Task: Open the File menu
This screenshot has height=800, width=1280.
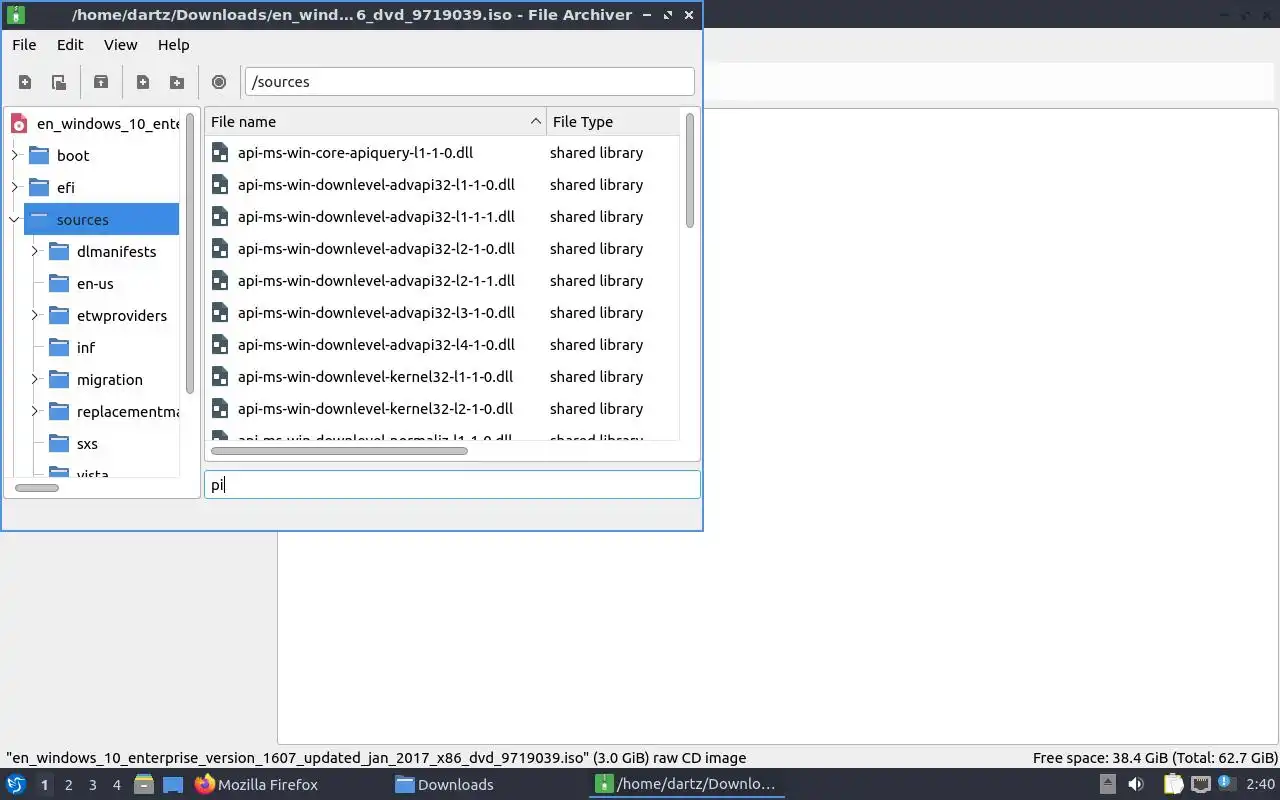Action: (24, 45)
